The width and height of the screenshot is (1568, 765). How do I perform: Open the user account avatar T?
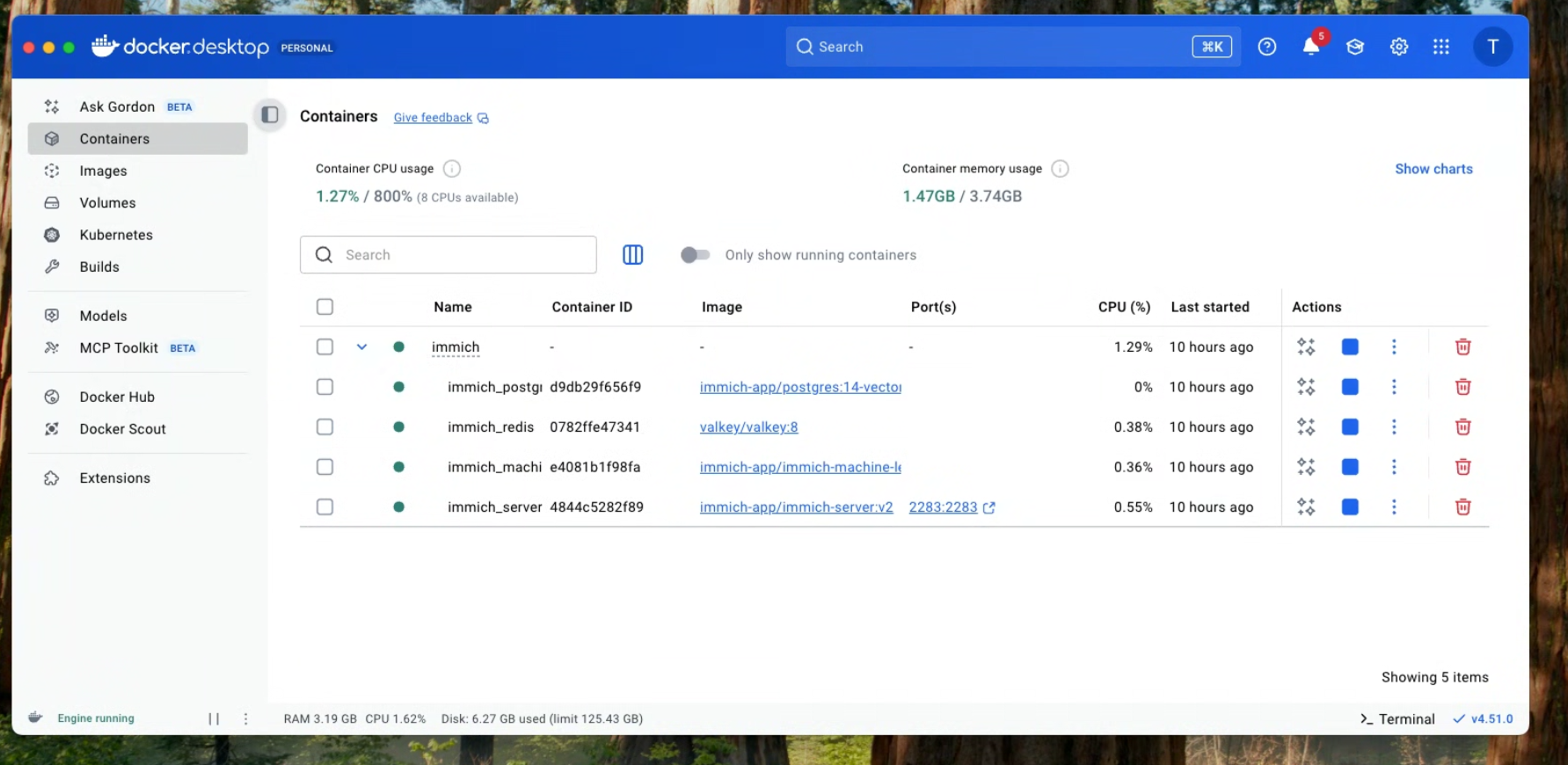point(1492,47)
